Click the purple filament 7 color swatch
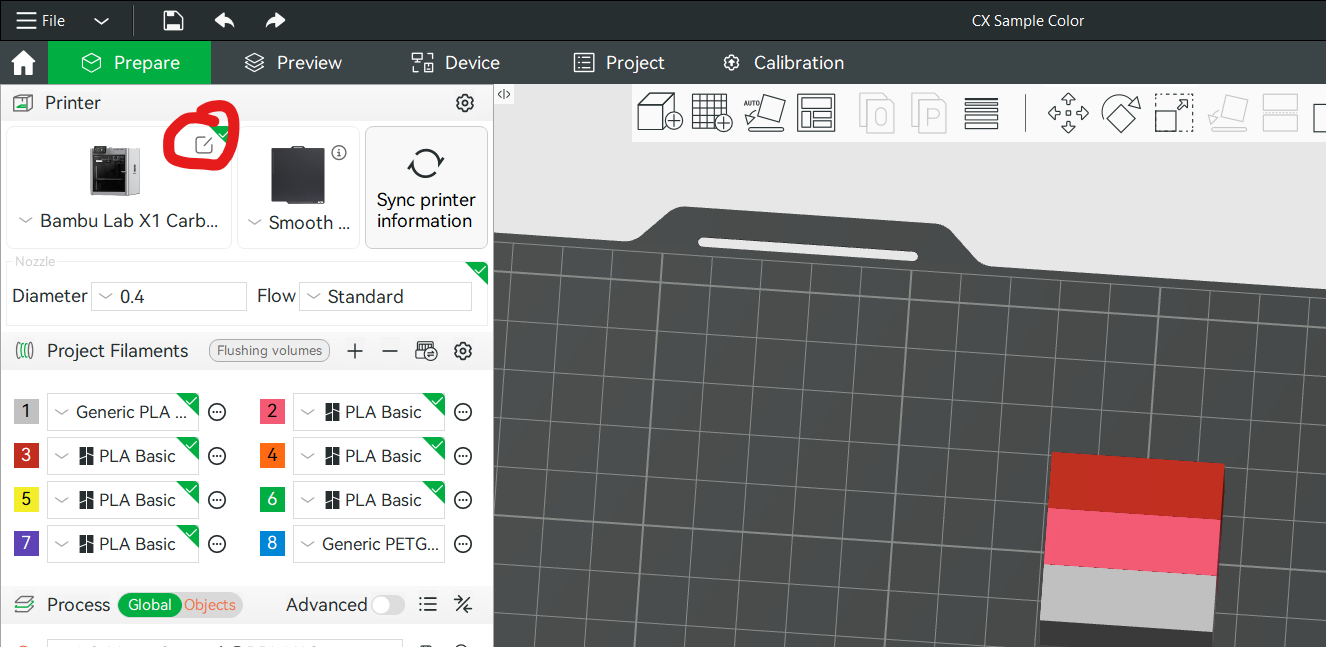 [26, 543]
